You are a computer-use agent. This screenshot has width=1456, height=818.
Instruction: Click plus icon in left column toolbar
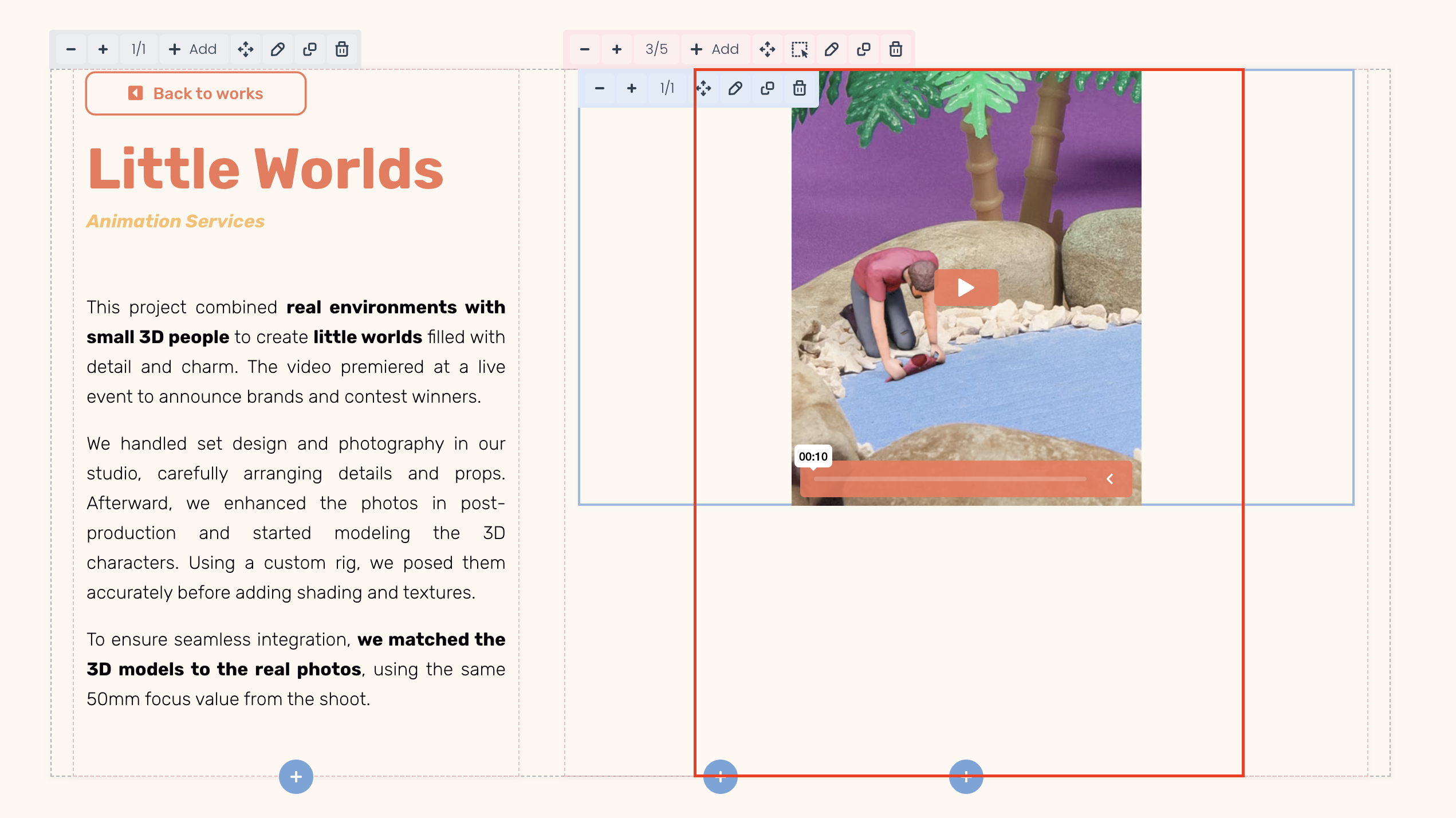(x=103, y=49)
